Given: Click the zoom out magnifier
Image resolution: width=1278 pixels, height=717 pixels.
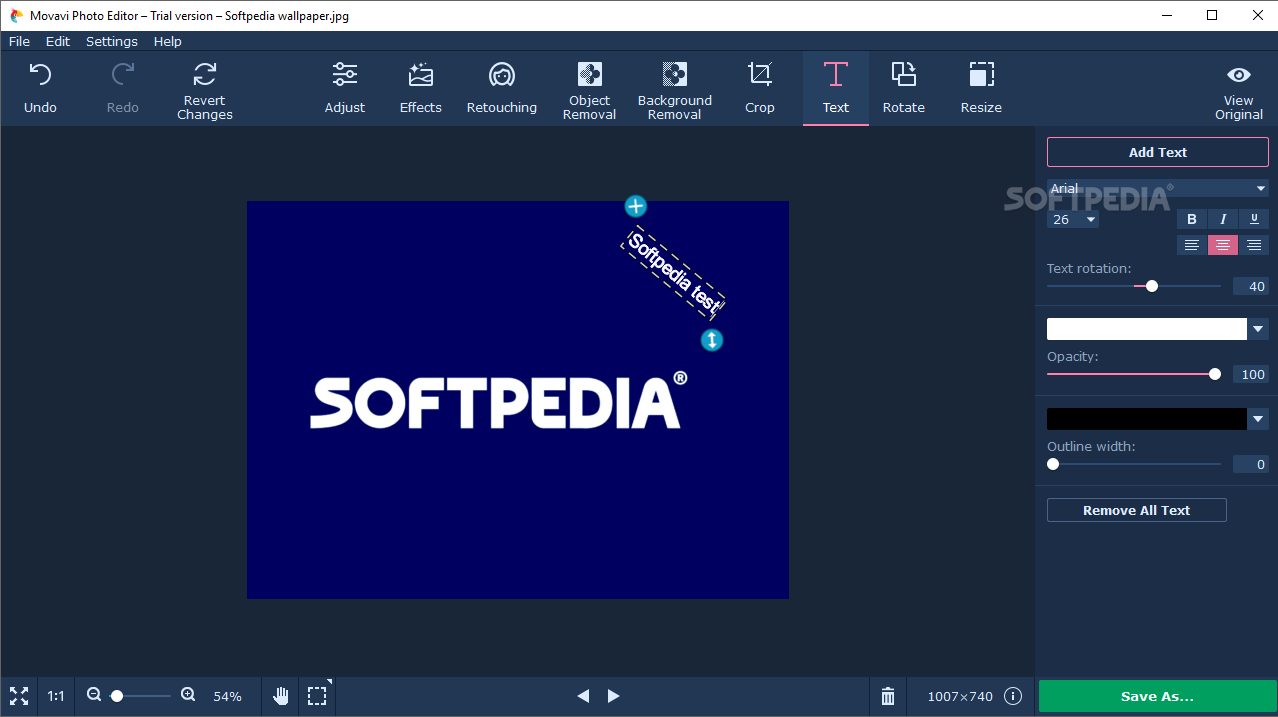Looking at the screenshot, I should pos(94,695).
